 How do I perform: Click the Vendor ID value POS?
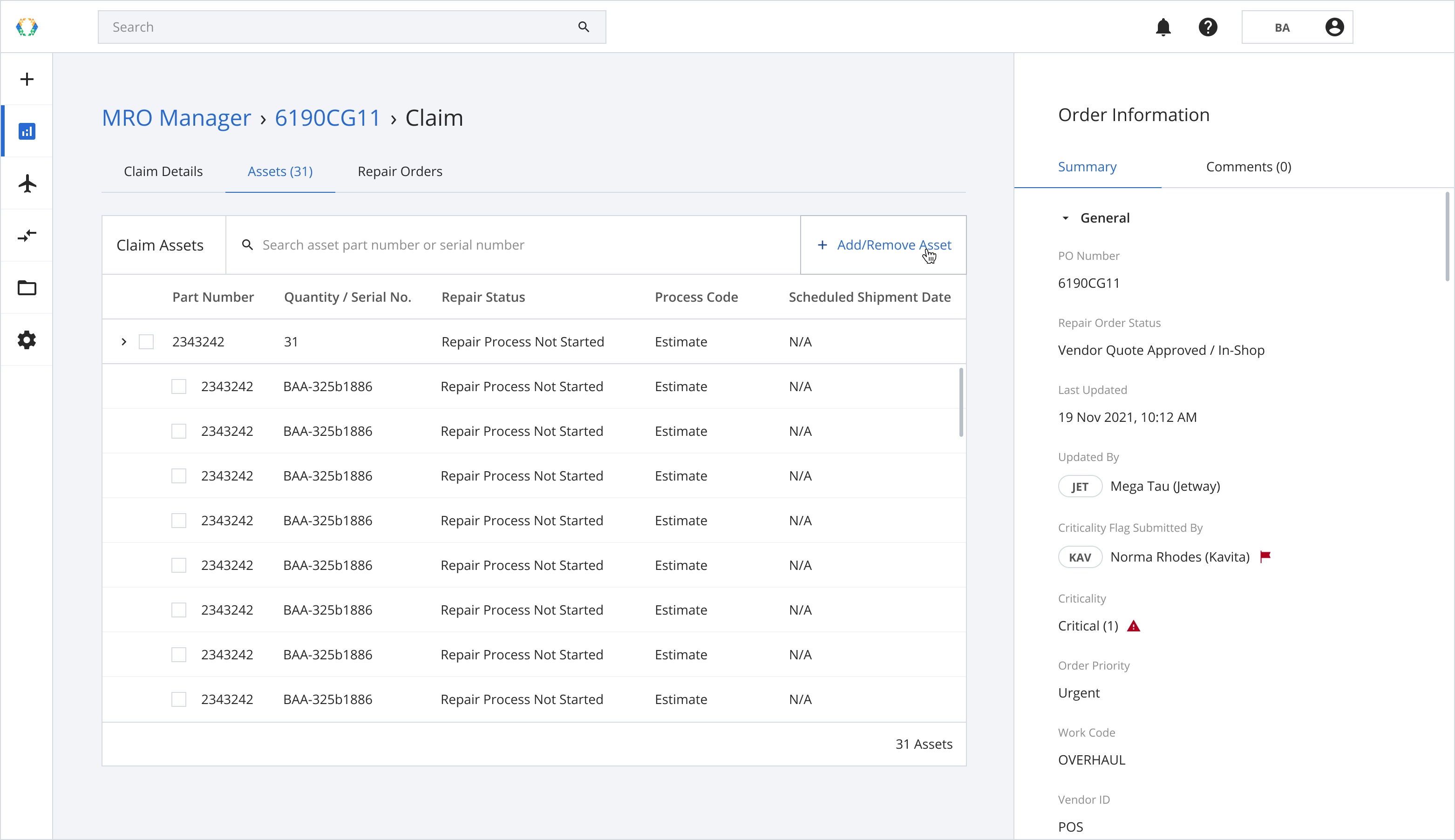click(1070, 827)
